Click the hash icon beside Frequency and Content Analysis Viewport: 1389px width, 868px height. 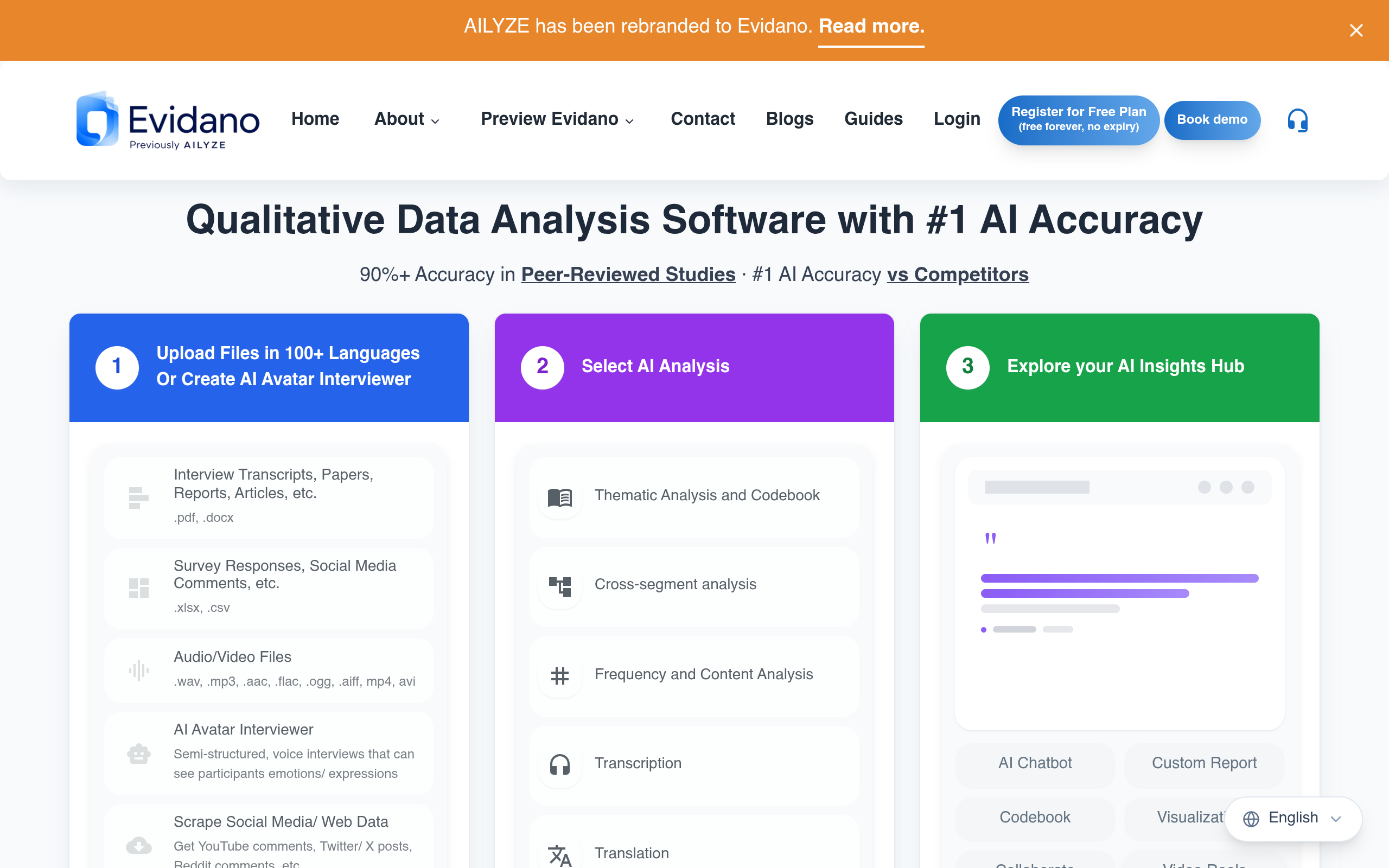click(x=559, y=676)
